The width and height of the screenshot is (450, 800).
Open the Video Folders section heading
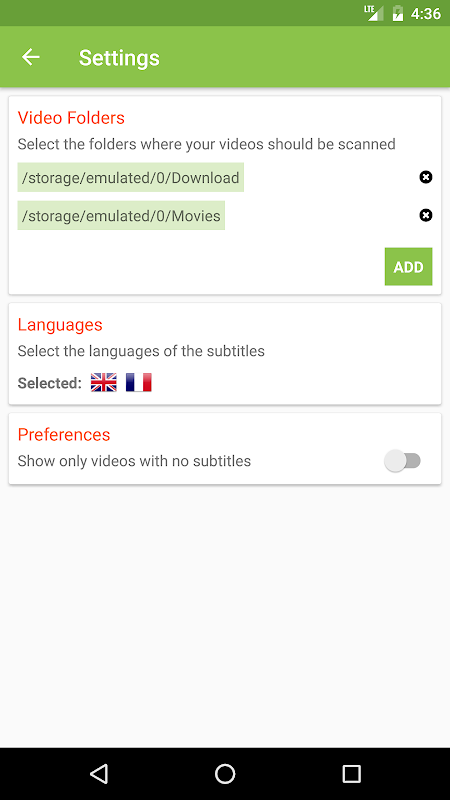click(71, 118)
